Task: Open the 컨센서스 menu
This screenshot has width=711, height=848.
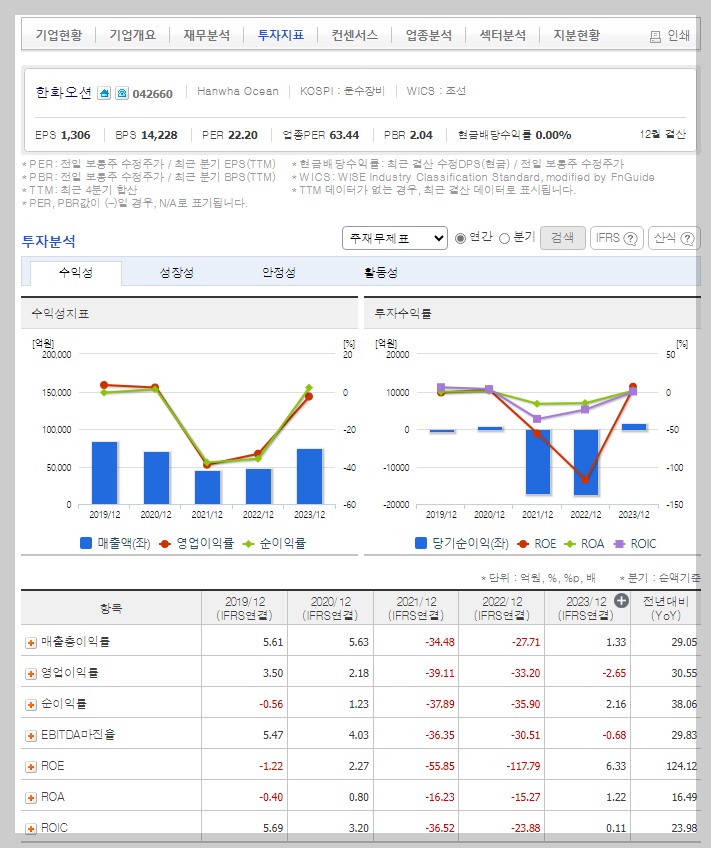Action: coord(355,35)
